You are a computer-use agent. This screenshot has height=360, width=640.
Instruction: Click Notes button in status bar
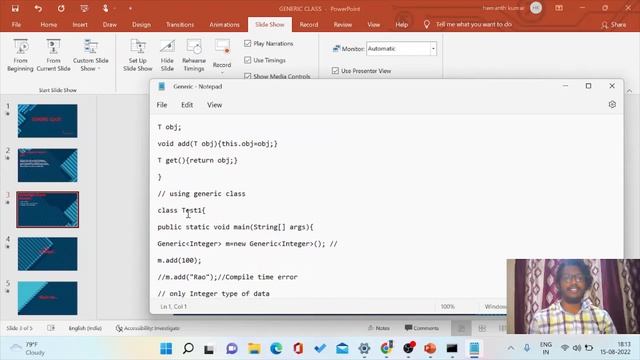(x=379, y=328)
